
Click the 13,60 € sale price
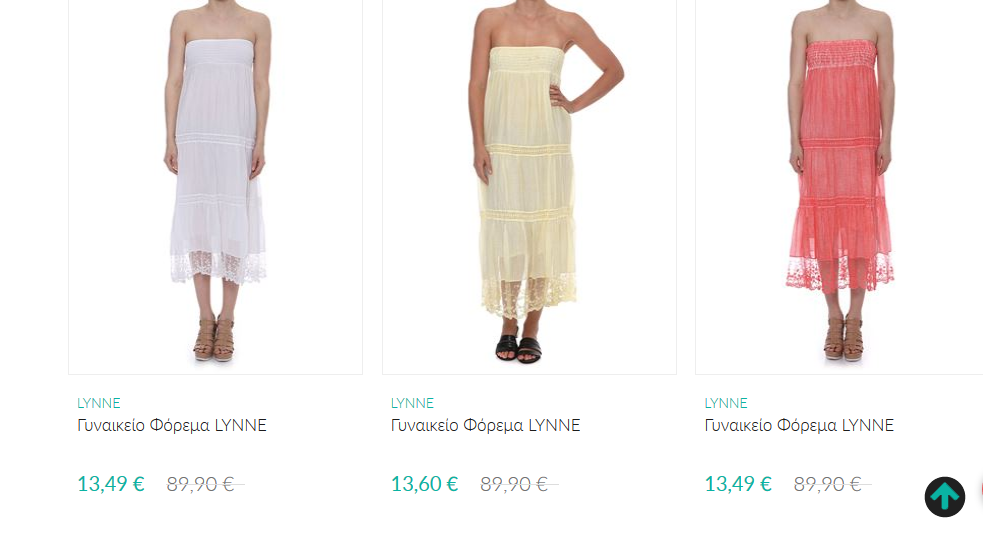424,484
